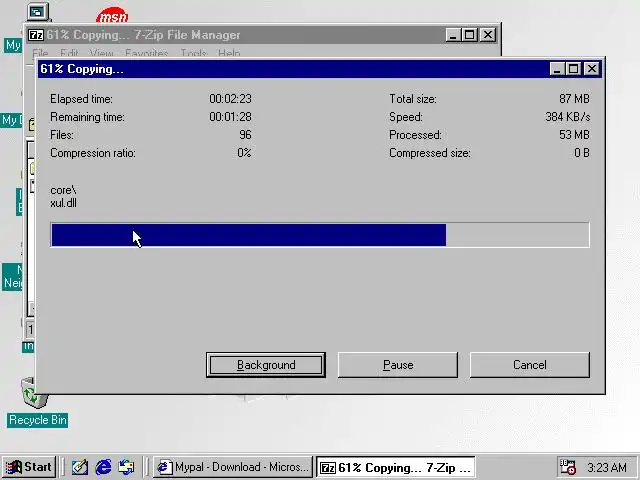640x480 pixels.
Task: Click the elapsed time value 00:02:23
Action: 230,99
